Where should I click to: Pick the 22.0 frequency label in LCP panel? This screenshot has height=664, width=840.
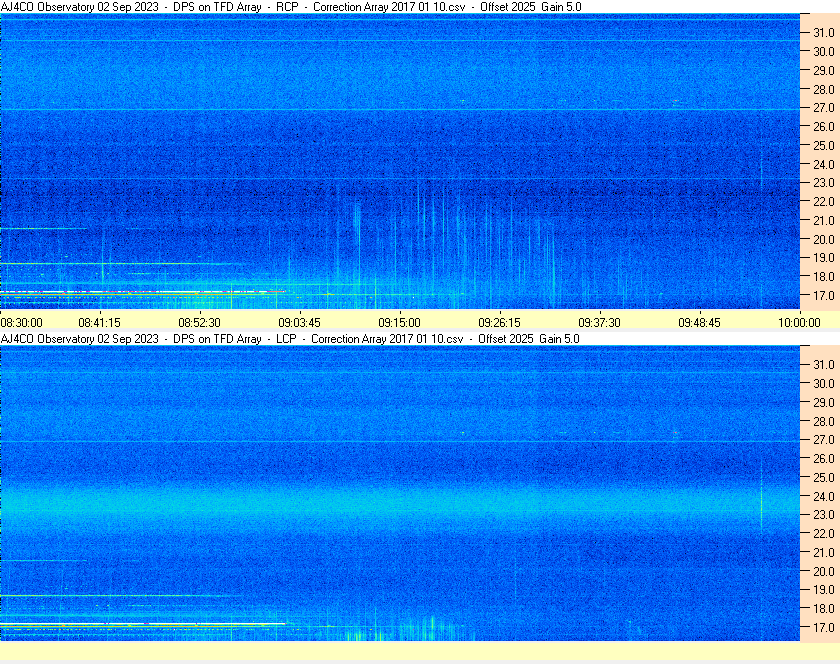pos(824,533)
